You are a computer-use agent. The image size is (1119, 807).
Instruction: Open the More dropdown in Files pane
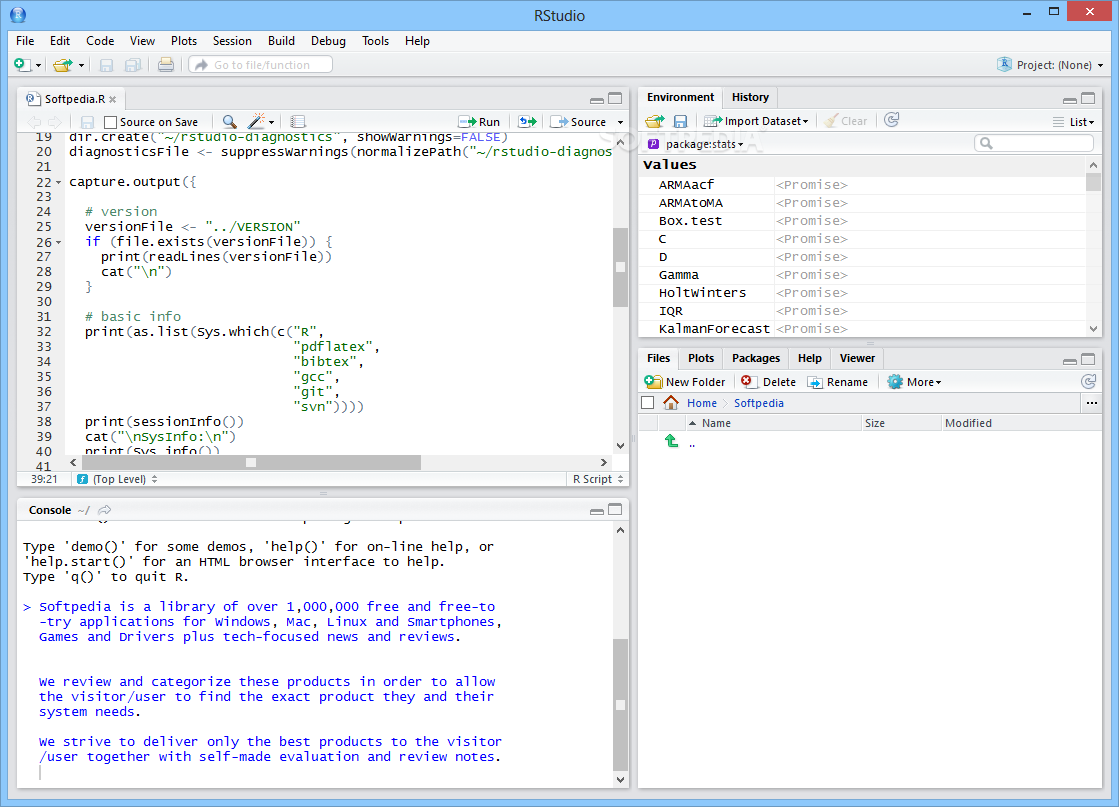[x=914, y=382]
